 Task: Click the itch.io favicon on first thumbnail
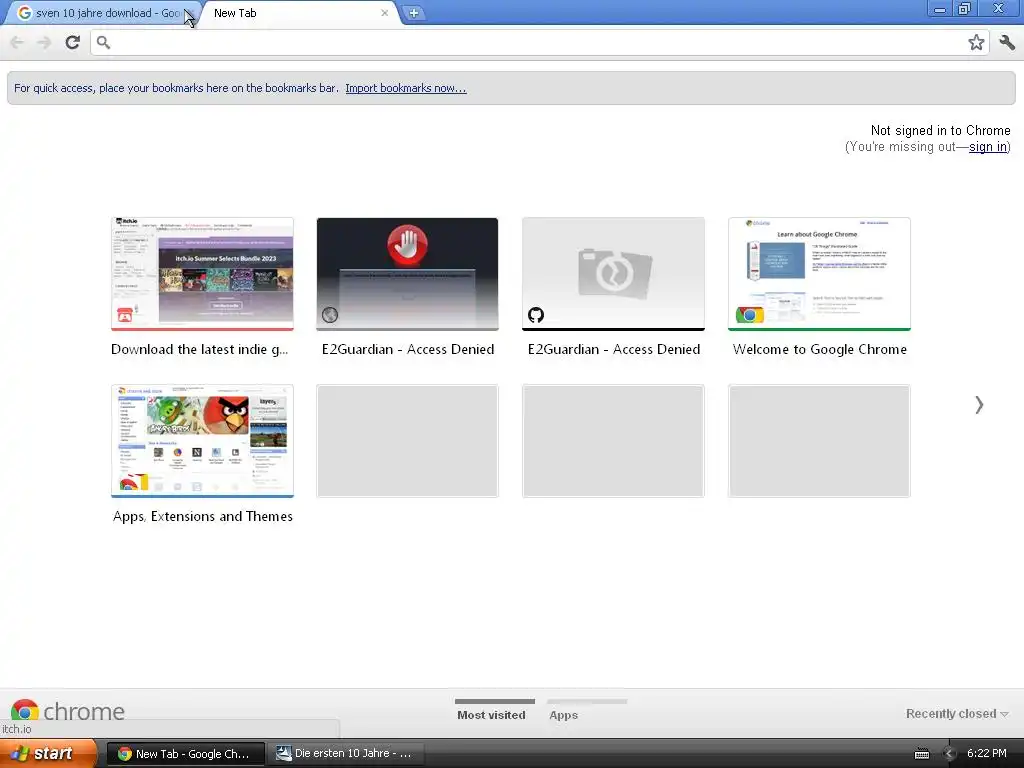[x=125, y=315]
